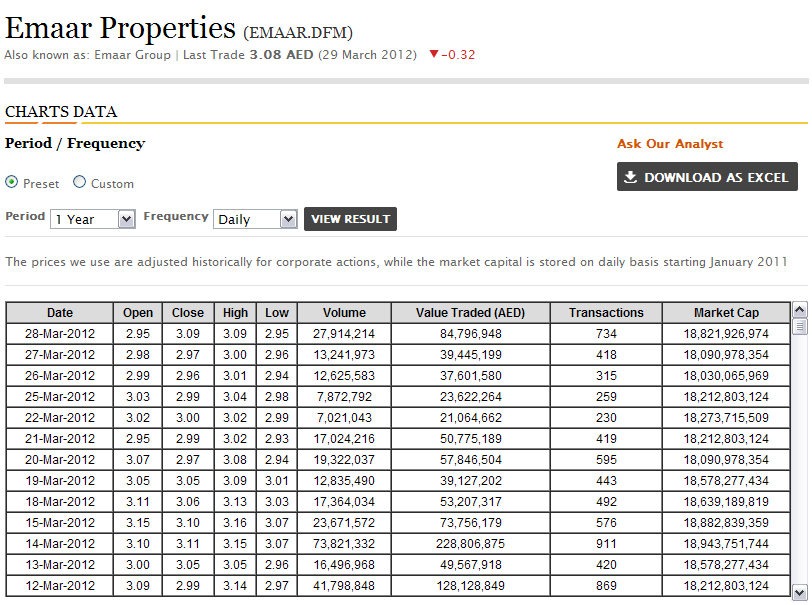Viewport: 812px width, 605px height.
Task: Click the table scrollbar thumb
Action: coord(799,327)
